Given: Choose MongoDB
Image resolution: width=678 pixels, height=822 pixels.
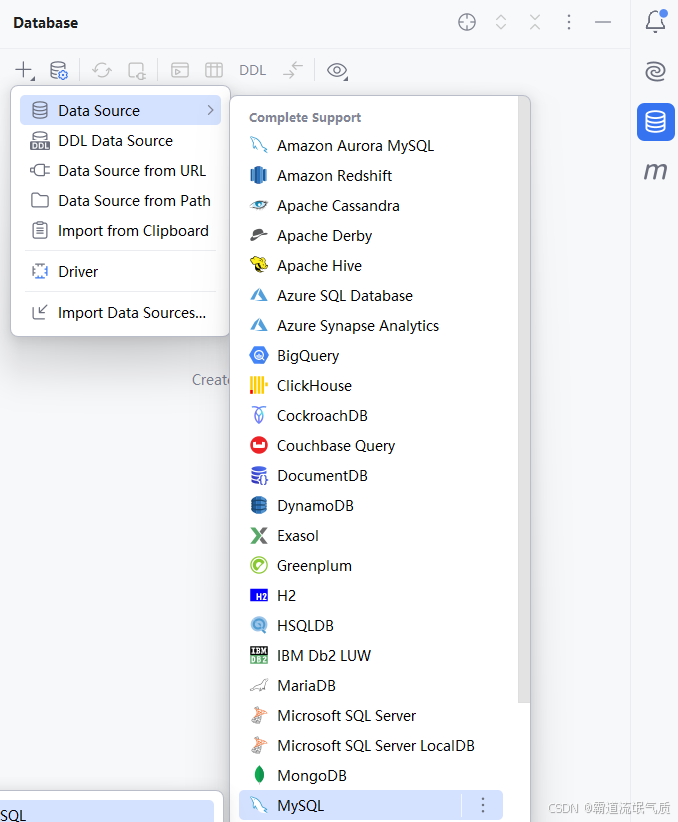Looking at the screenshot, I should click(x=371, y=775).
